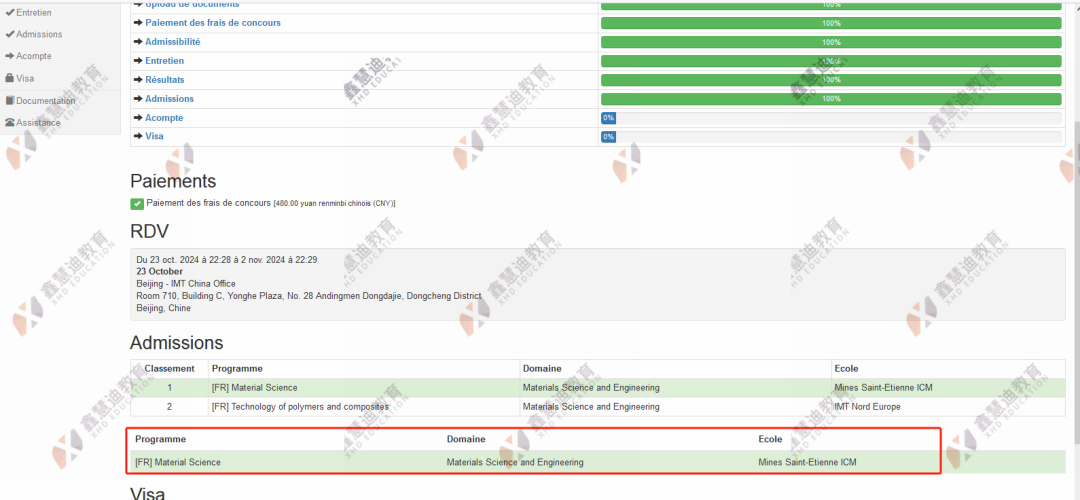Click the Paiement des frais de concours progress bar
The width and height of the screenshot is (1080, 500).
(x=831, y=23)
